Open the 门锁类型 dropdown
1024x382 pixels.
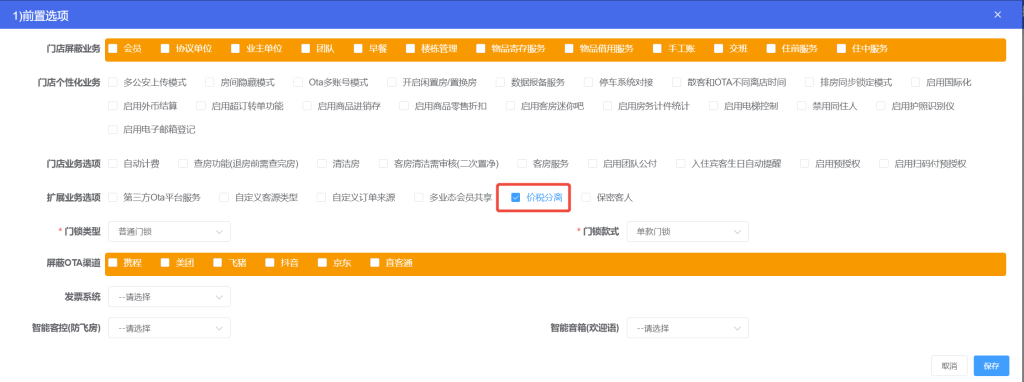pos(169,231)
